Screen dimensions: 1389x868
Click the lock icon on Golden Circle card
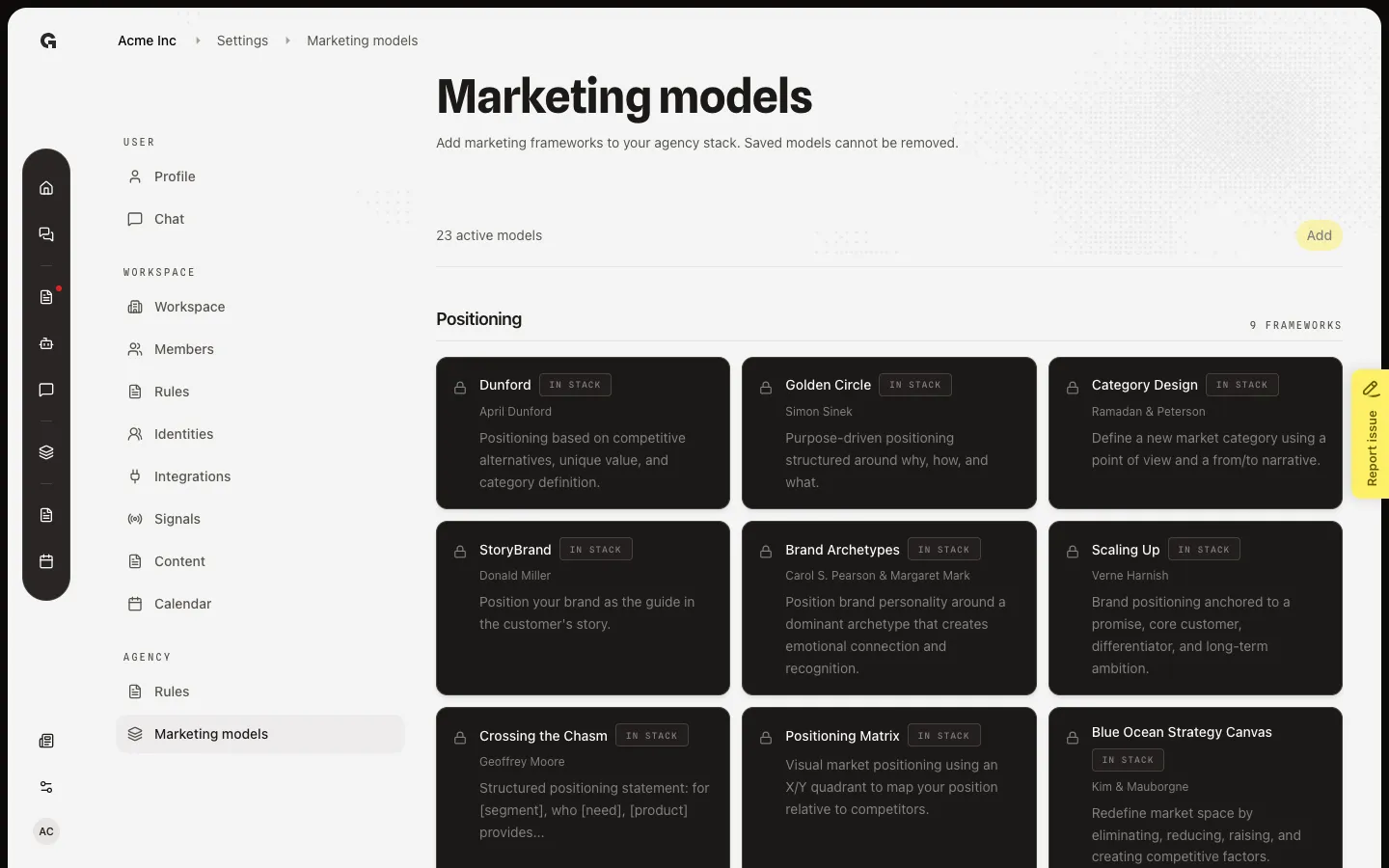pyautogui.click(x=766, y=388)
